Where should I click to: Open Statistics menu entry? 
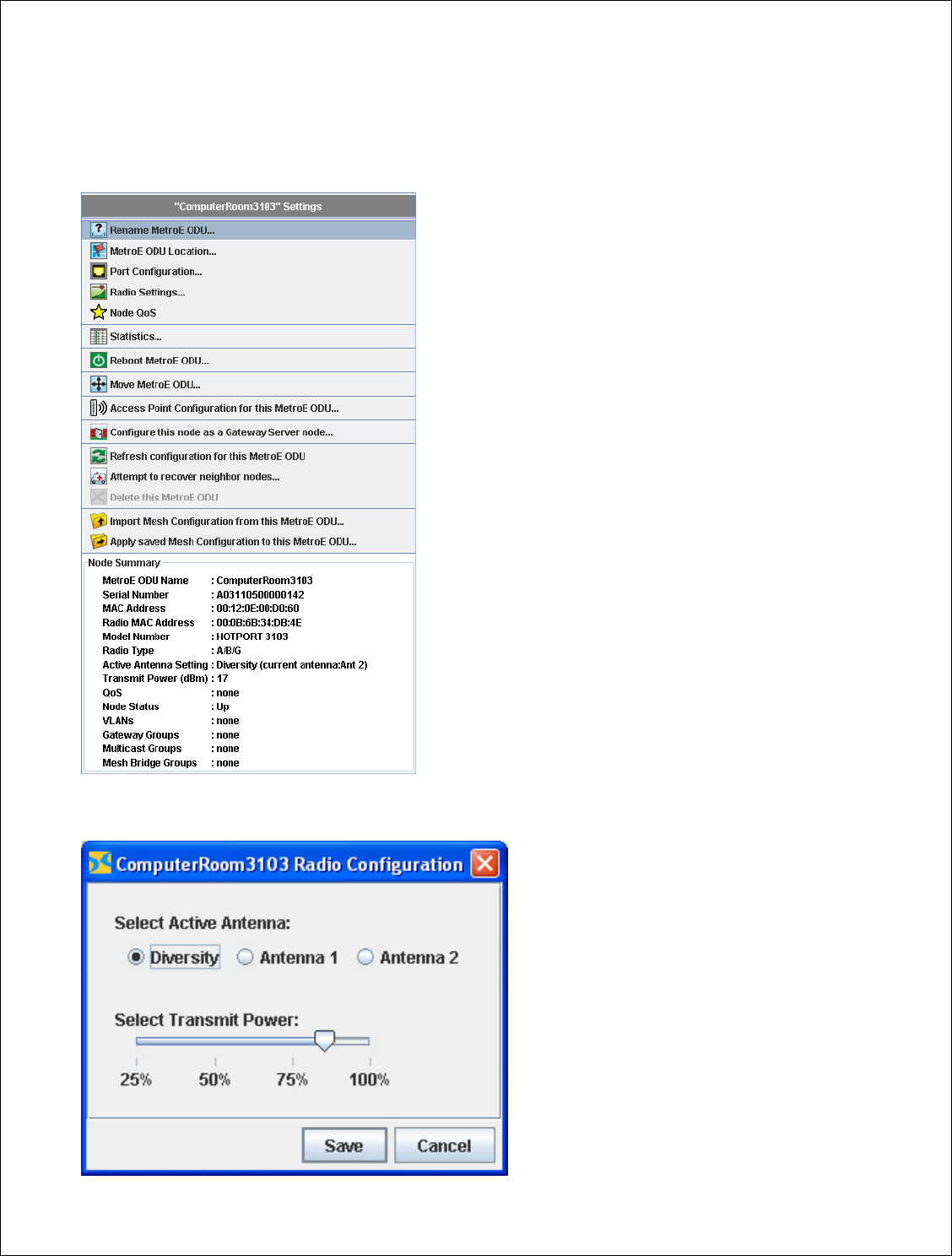tap(248, 336)
